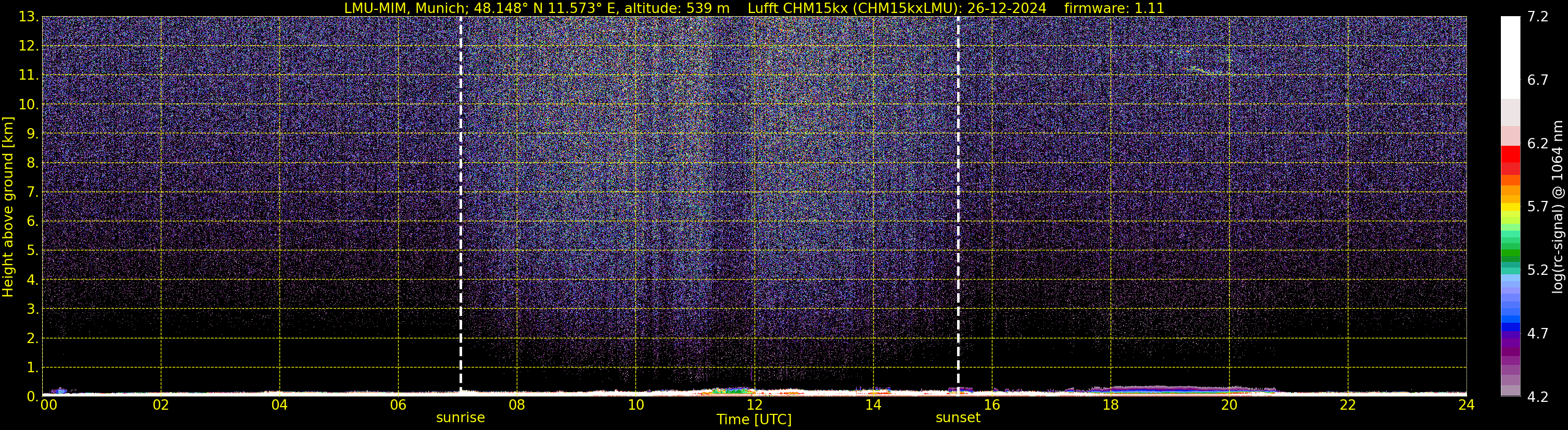Click the blue band in the colorbar

(x=1510, y=324)
